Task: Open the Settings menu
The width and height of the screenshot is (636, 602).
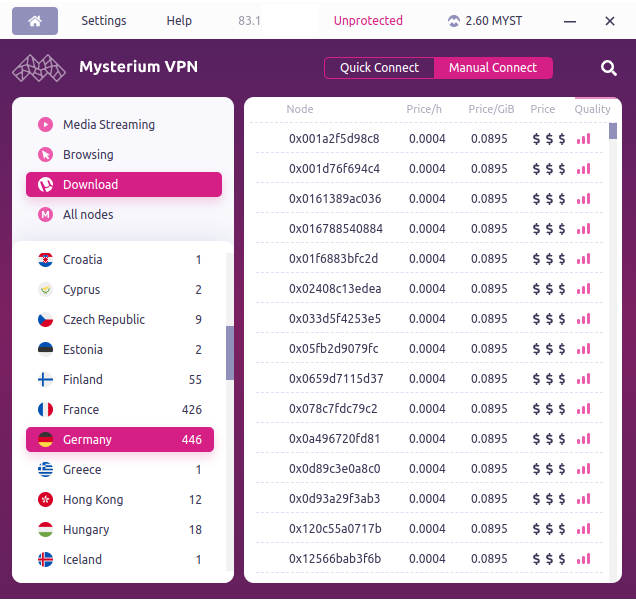Action: point(103,21)
